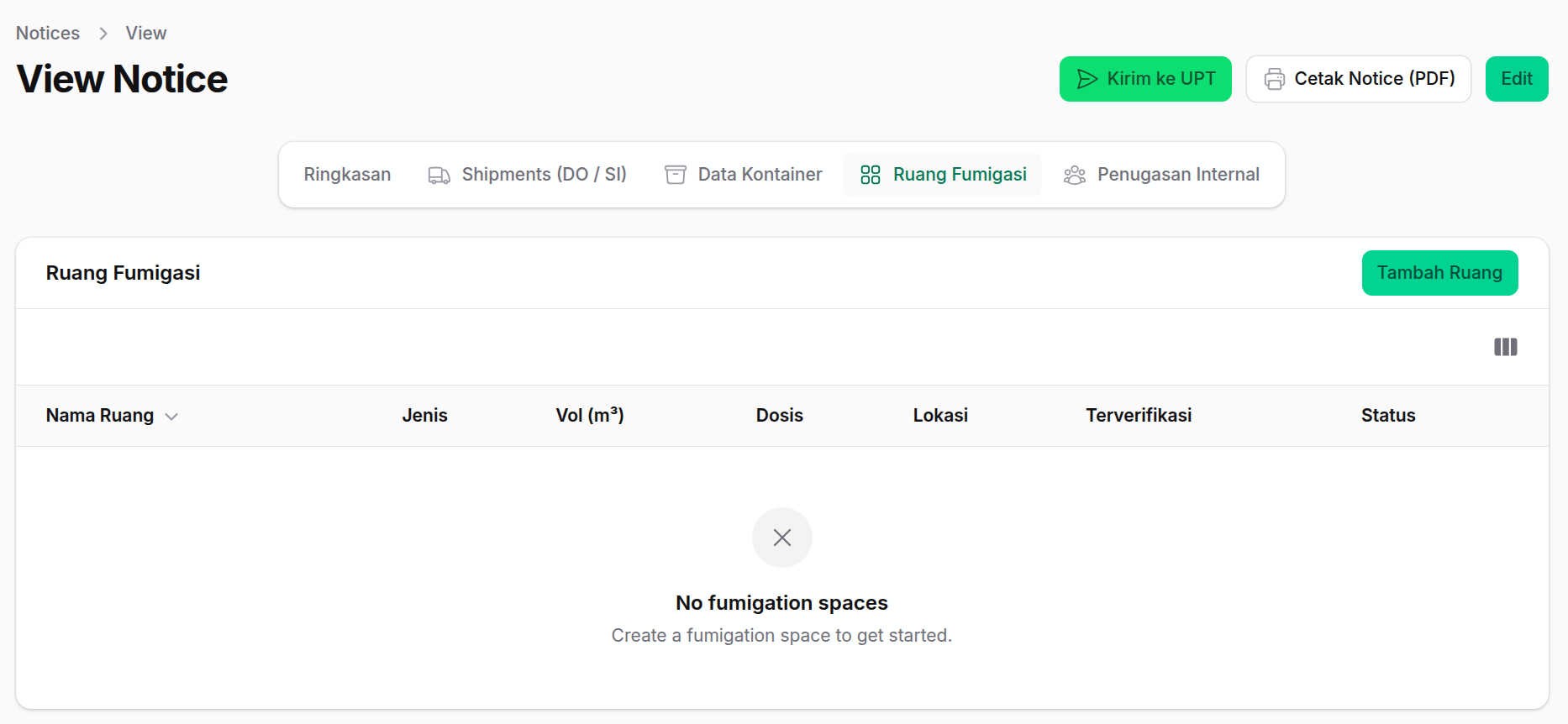Go to the Penugasan Internal tab
1568x724 pixels.
(1161, 175)
